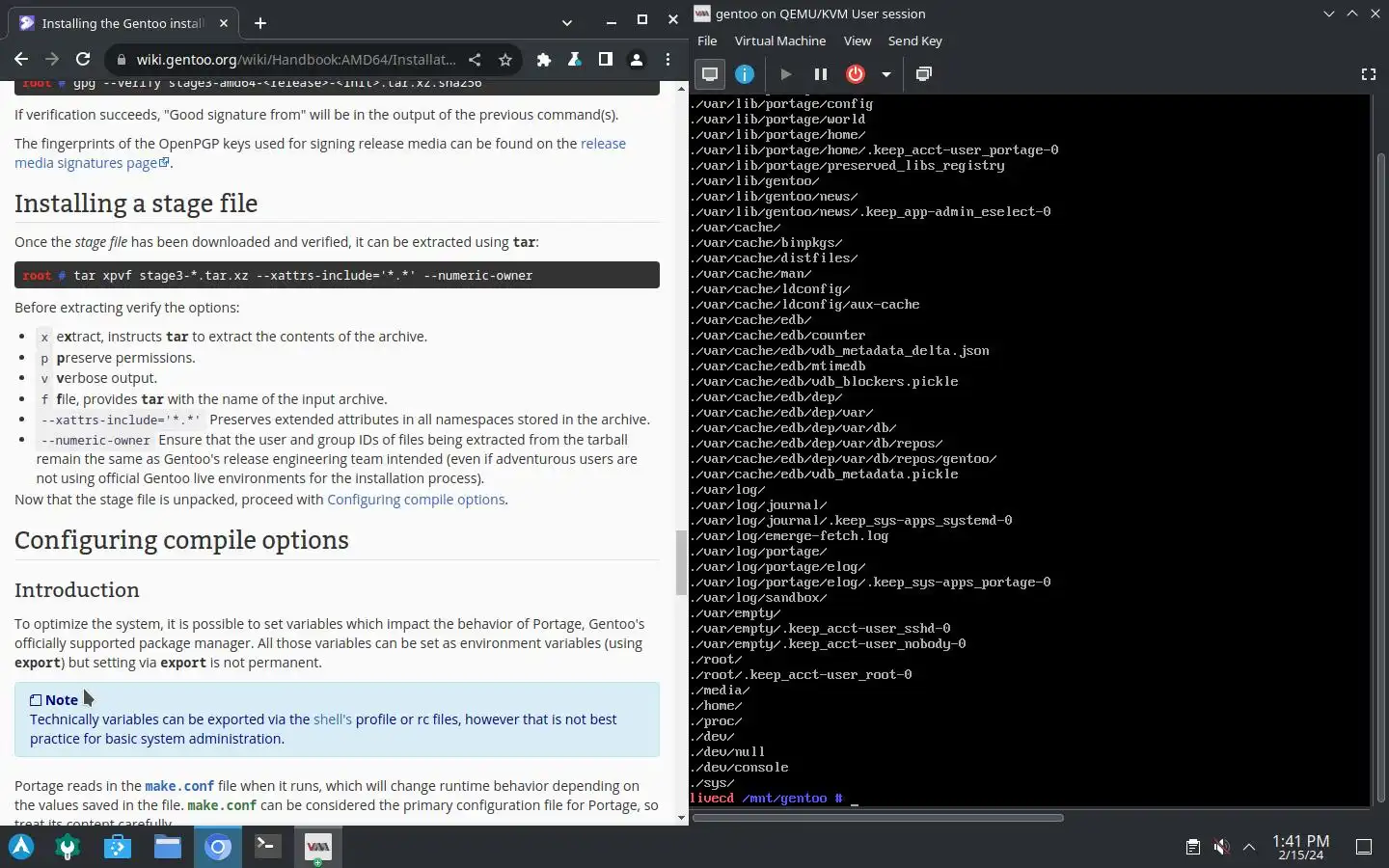Image resolution: width=1389 pixels, height=868 pixels.
Task: Open the file manager from taskbar
Action: pyautogui.click(x=168, y=847)
